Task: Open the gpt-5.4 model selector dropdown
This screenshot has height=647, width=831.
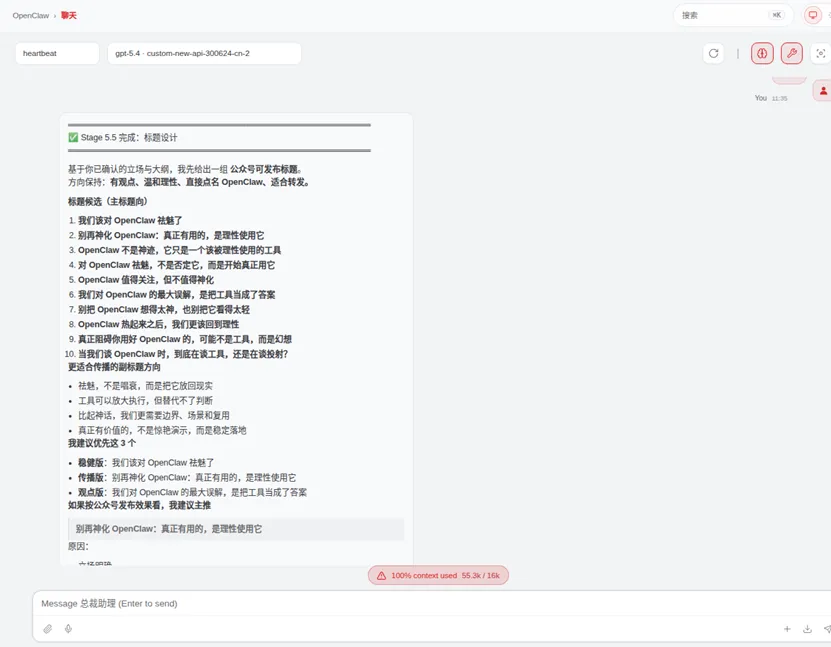Action: (205, 54)
